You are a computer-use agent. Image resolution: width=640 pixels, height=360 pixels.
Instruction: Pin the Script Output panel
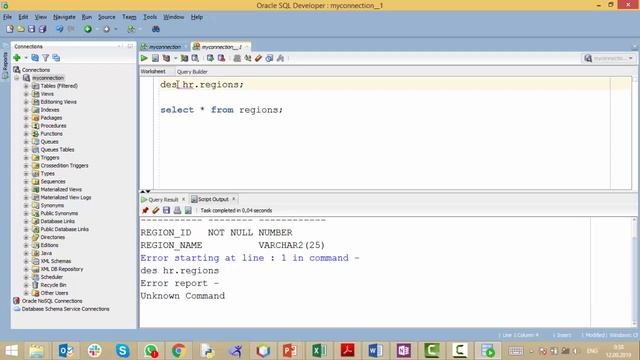[x=145, y=210]
